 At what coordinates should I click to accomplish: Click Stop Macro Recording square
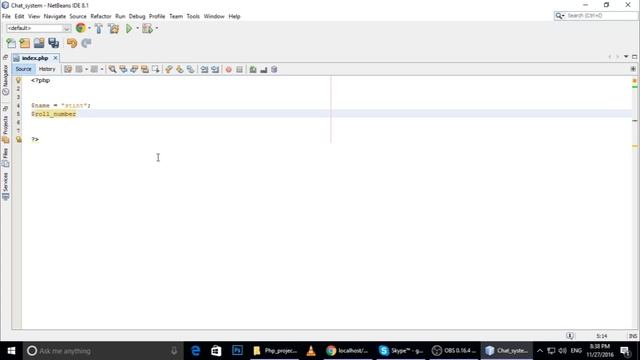240,70
